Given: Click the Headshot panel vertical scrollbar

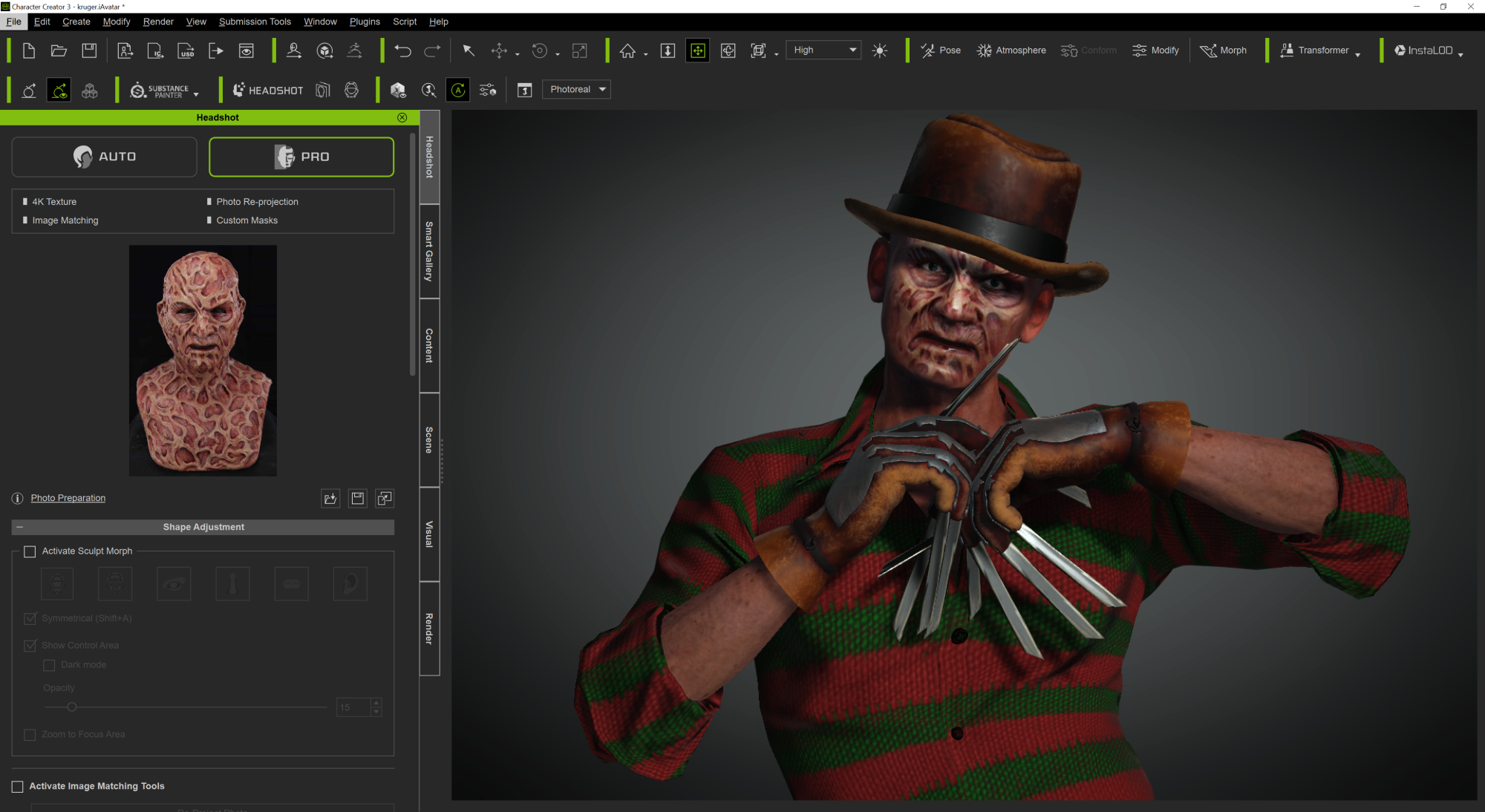Looking at the screenshot, I should [413, 255].
